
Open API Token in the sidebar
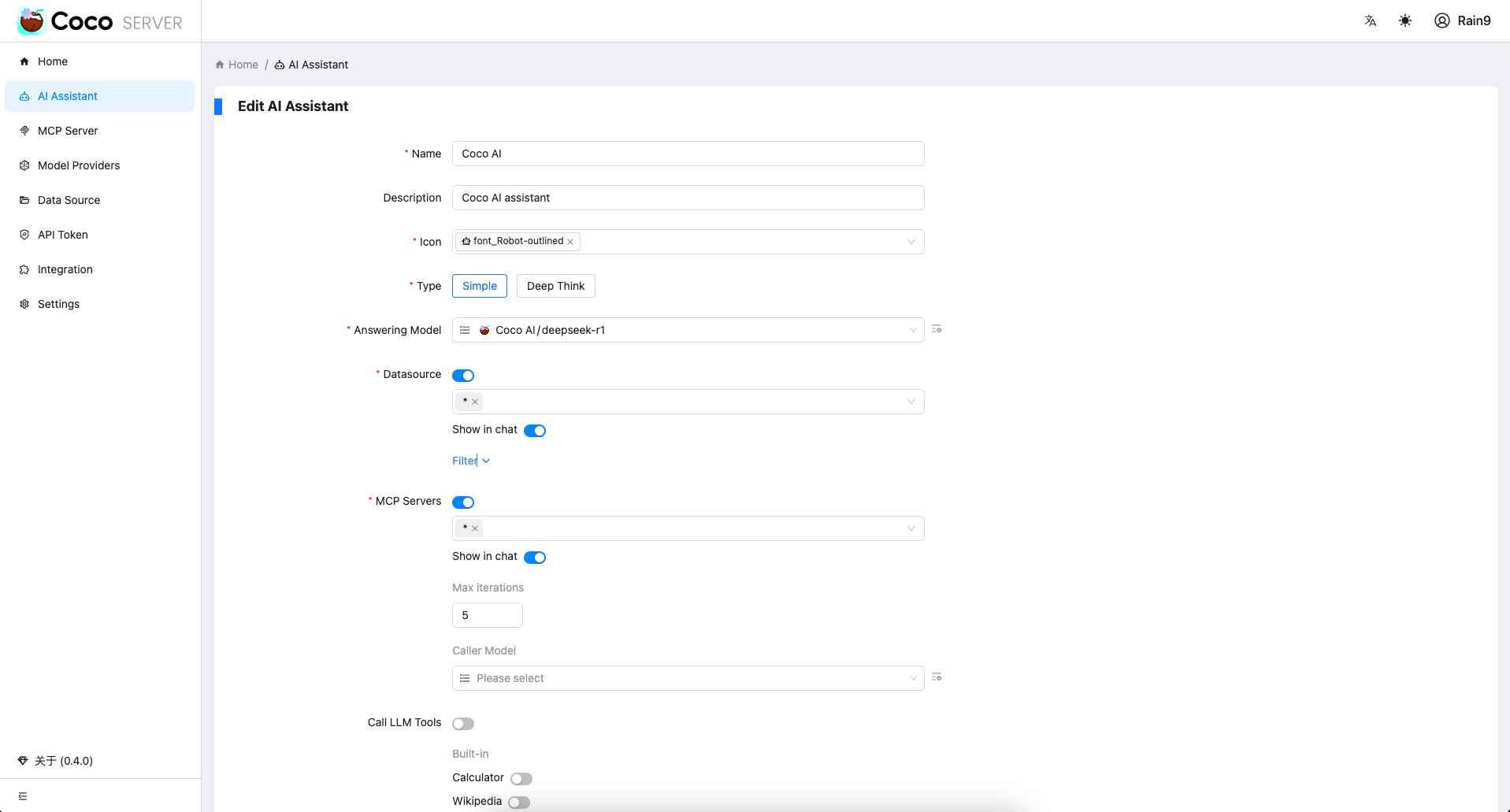tap(100, 235)
